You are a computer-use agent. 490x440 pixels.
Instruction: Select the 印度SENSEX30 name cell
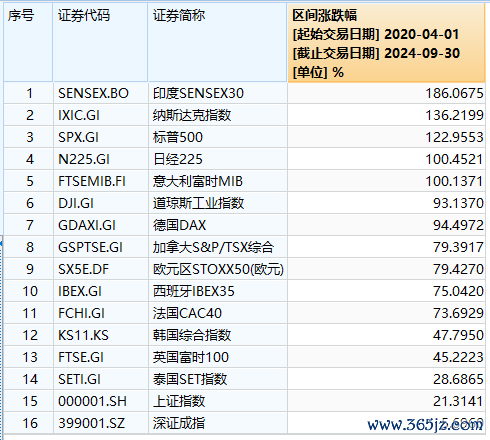[x=218, y=93]
